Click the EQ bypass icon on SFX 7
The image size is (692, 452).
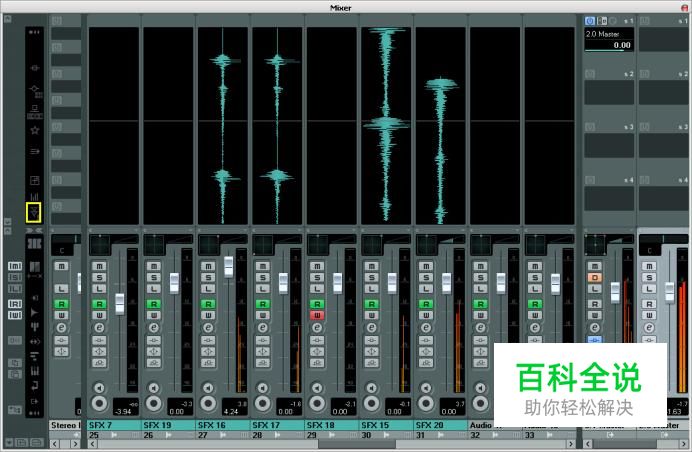click(x=99, y=351)
